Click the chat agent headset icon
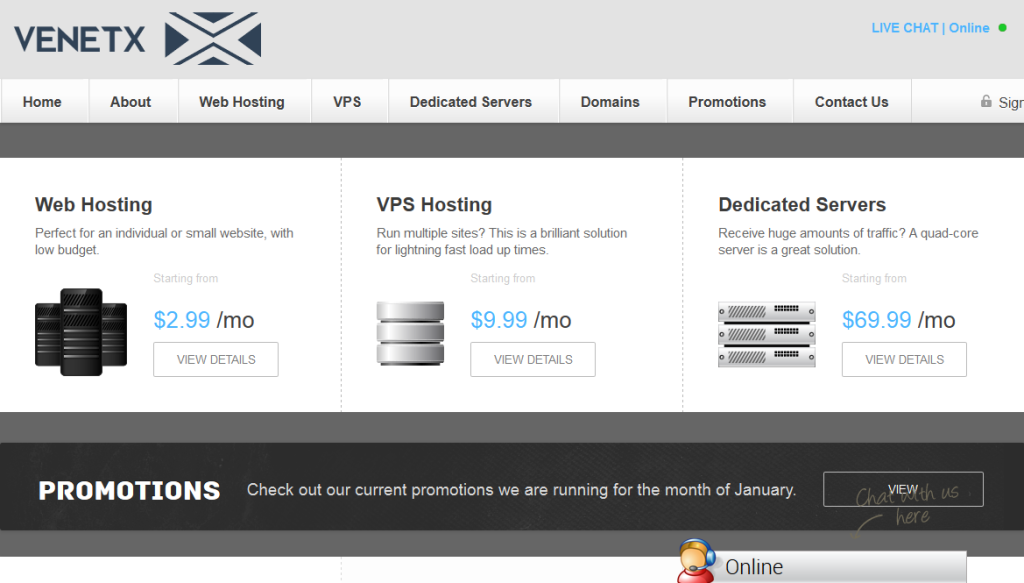Viewport: 1024px width, 583px height. click(697, 561)
